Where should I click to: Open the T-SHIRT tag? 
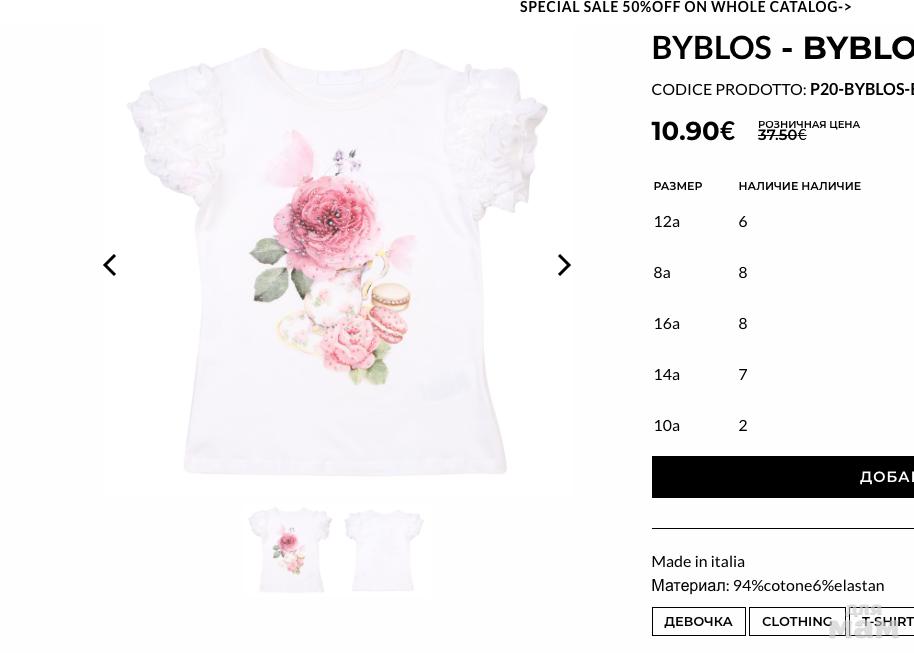tap(887, 621)
